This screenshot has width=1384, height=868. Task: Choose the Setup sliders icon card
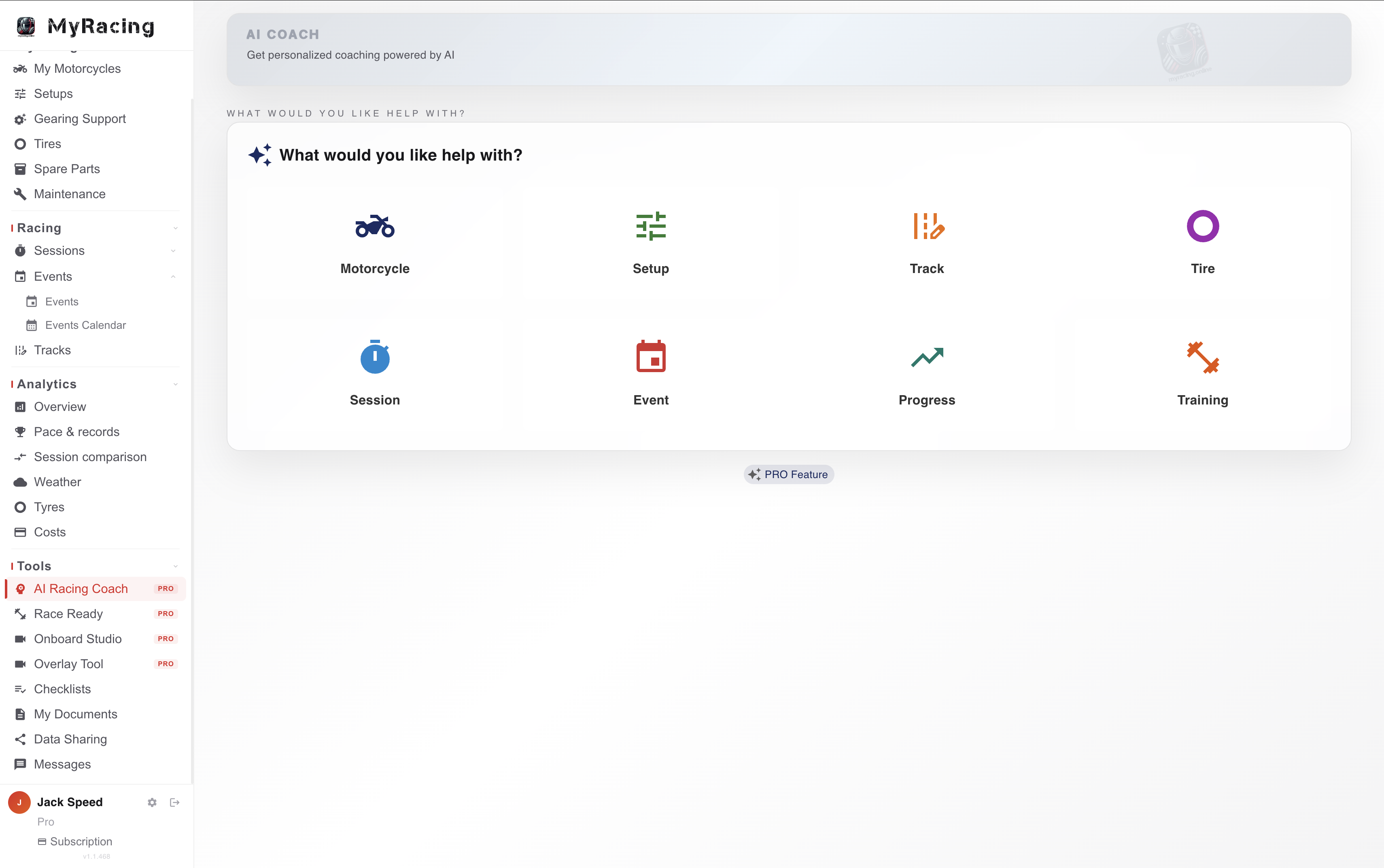pos(651,226)
